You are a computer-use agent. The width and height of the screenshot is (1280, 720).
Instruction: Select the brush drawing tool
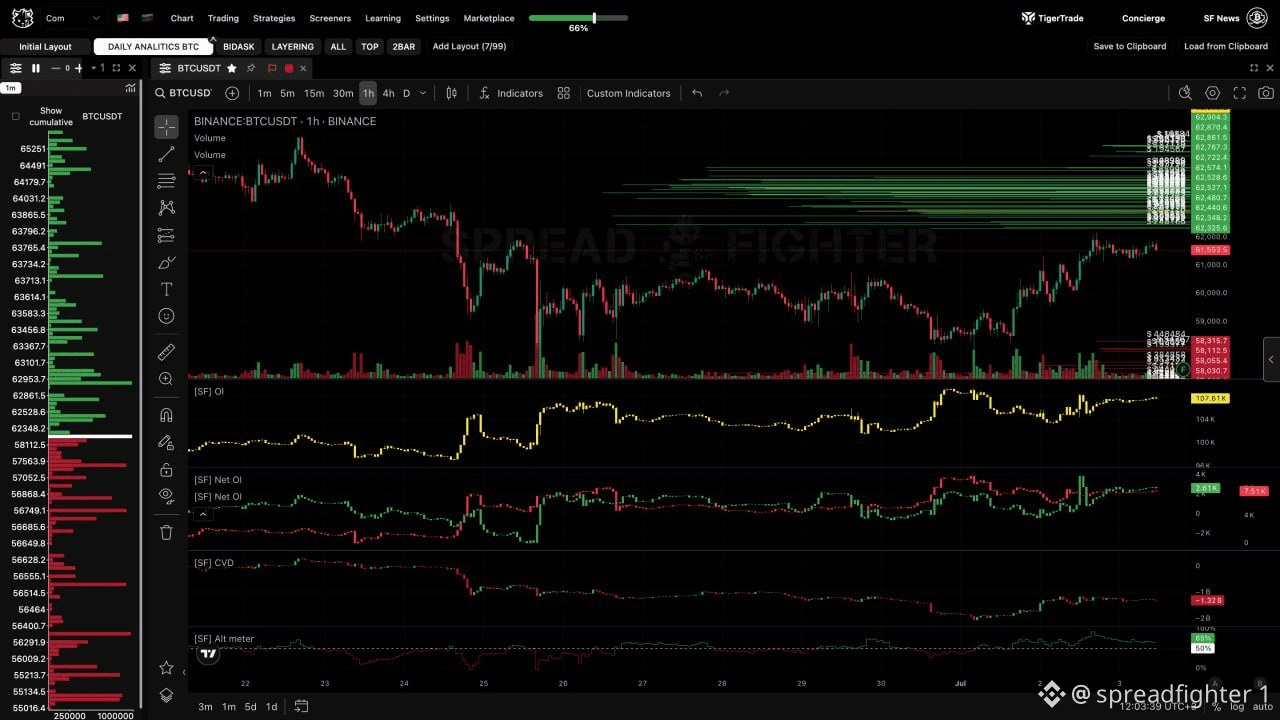pyautogui.click(x=166, y=262)
